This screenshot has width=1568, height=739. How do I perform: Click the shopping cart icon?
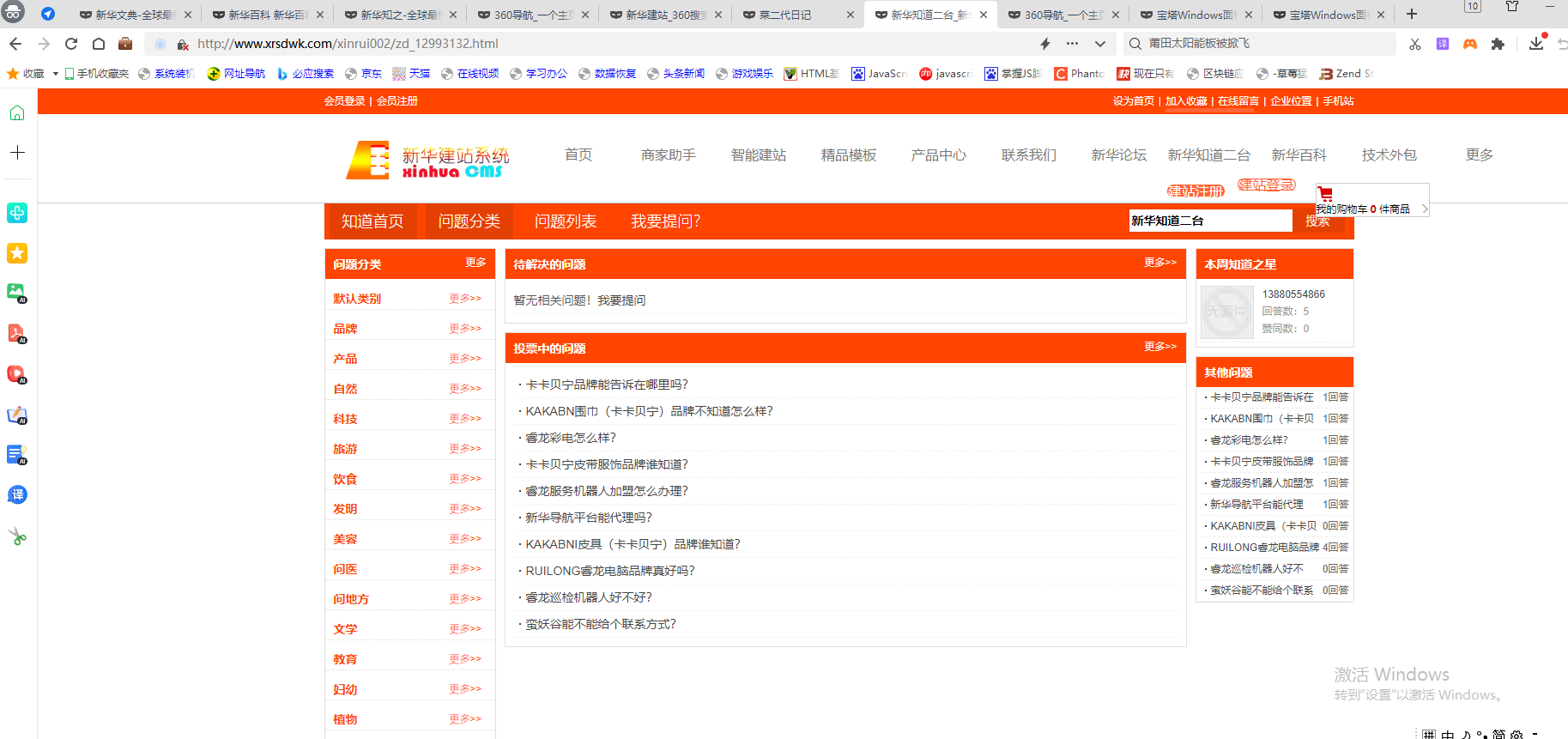[1325, 194]
